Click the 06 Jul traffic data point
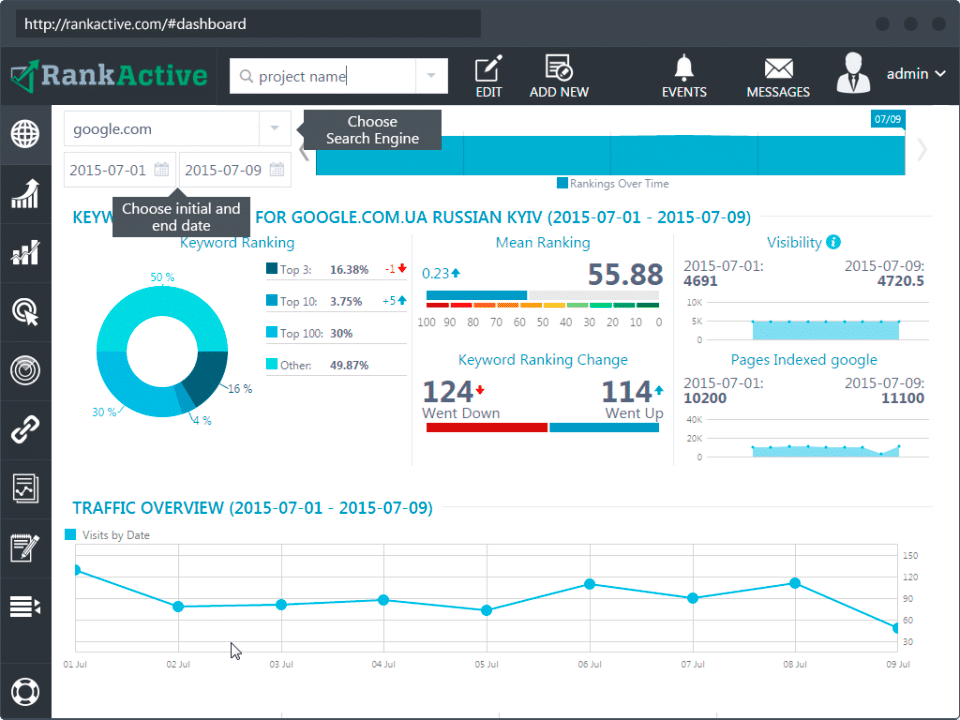 pyautogui.click(x=590, y=584)
